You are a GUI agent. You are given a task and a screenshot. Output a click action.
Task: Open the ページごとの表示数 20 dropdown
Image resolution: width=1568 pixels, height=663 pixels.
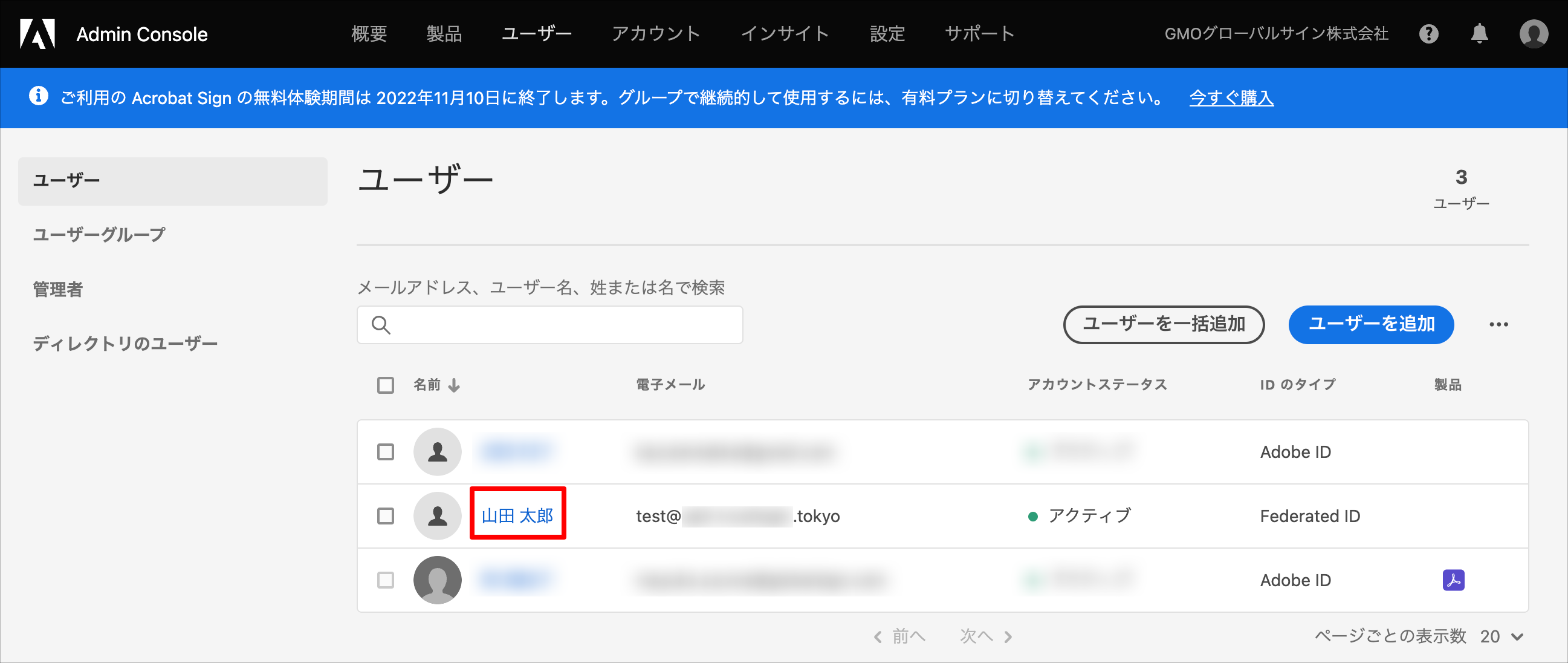click(x=1502, y=636)
